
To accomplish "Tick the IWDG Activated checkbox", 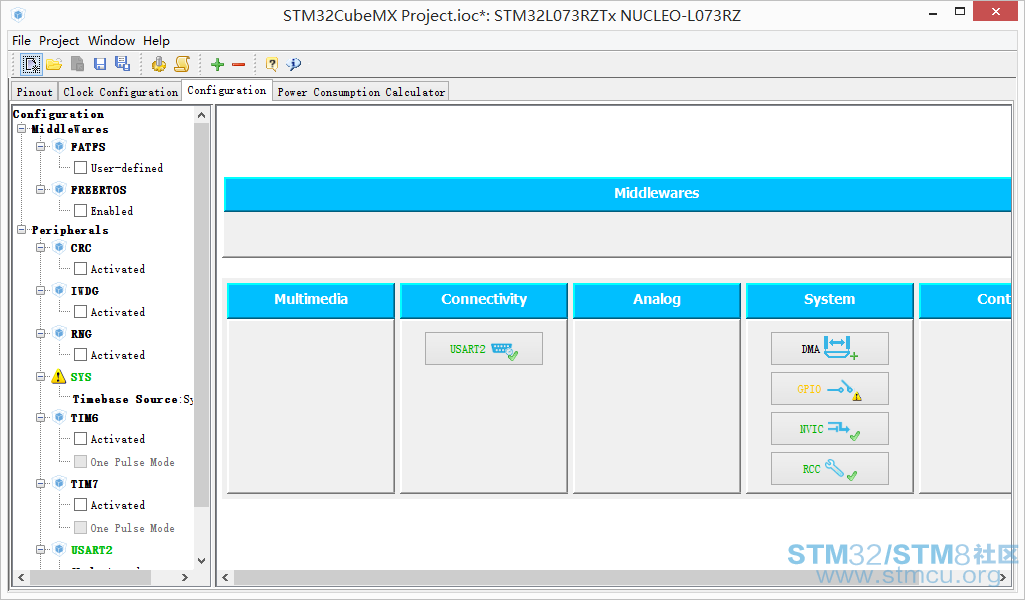I will [80, 312].
